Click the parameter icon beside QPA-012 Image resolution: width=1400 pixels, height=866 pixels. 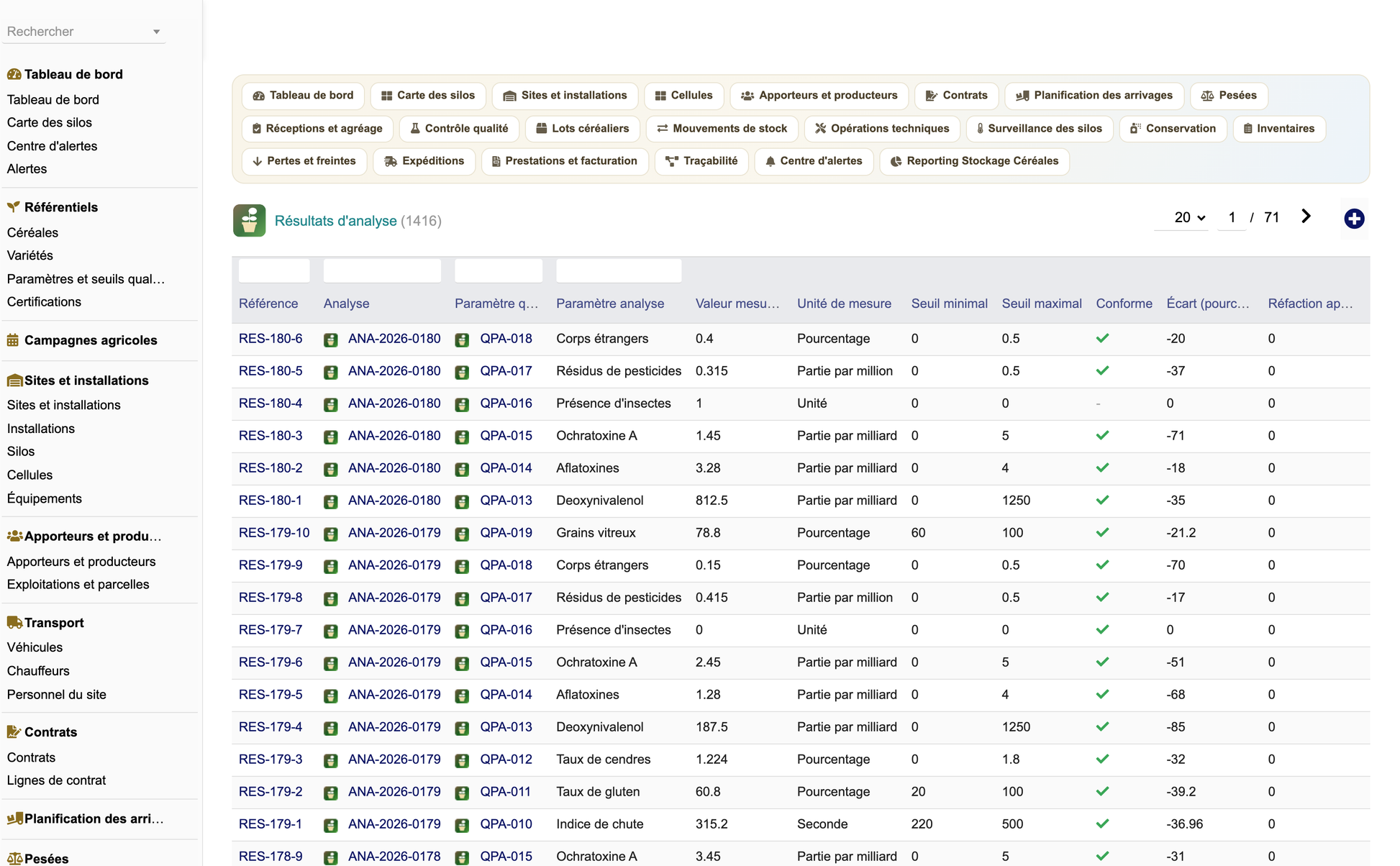[462, 760]
